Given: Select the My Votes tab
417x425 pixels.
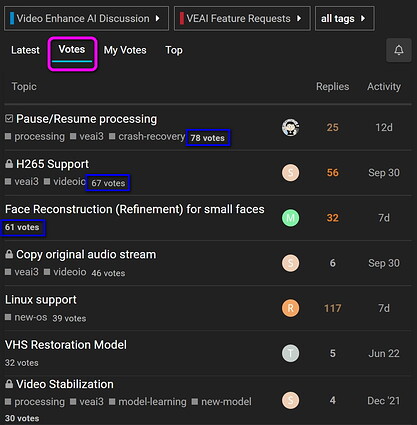Looking at the screenshot, I should click(125, 50).
